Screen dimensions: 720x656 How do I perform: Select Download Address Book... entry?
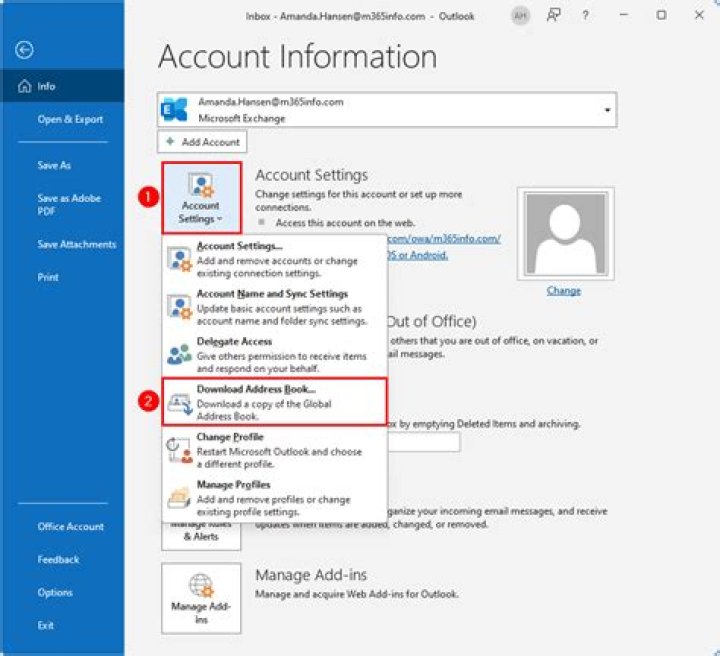point(275,402)
